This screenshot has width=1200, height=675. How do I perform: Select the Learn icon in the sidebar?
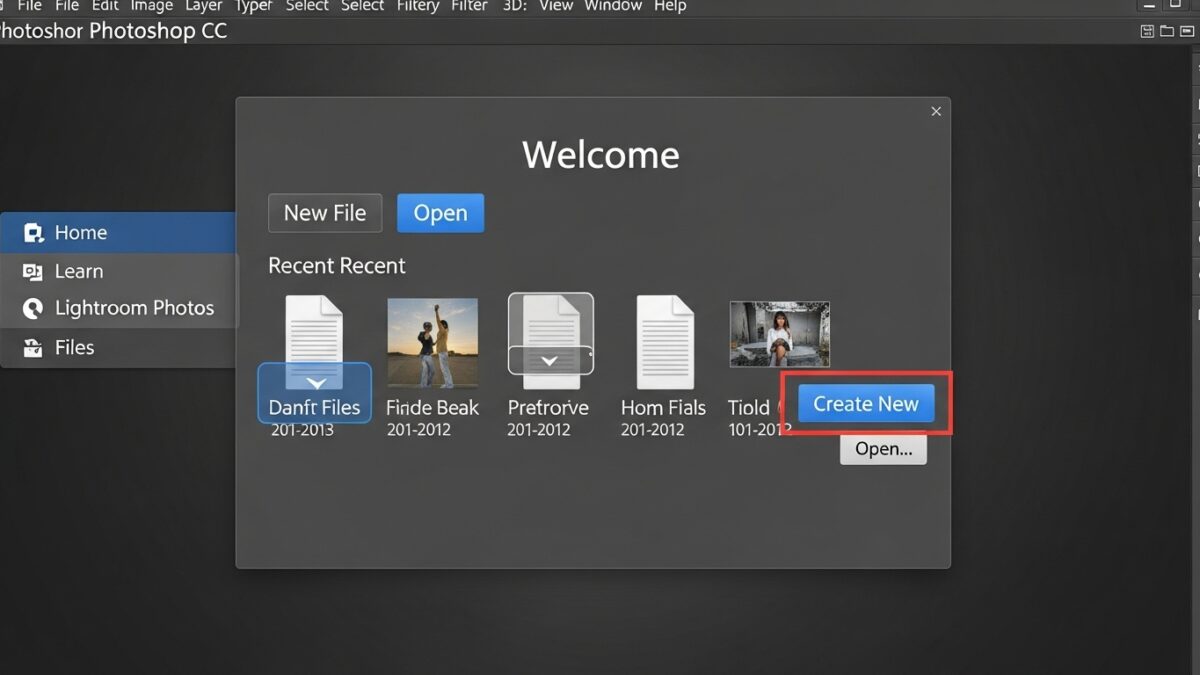click(x=33, y=272)
